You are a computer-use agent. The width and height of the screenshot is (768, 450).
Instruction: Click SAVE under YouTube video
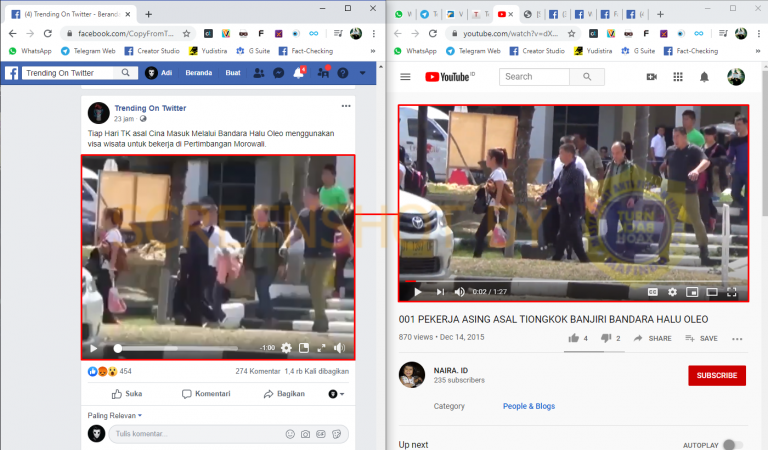coord(701,338)
